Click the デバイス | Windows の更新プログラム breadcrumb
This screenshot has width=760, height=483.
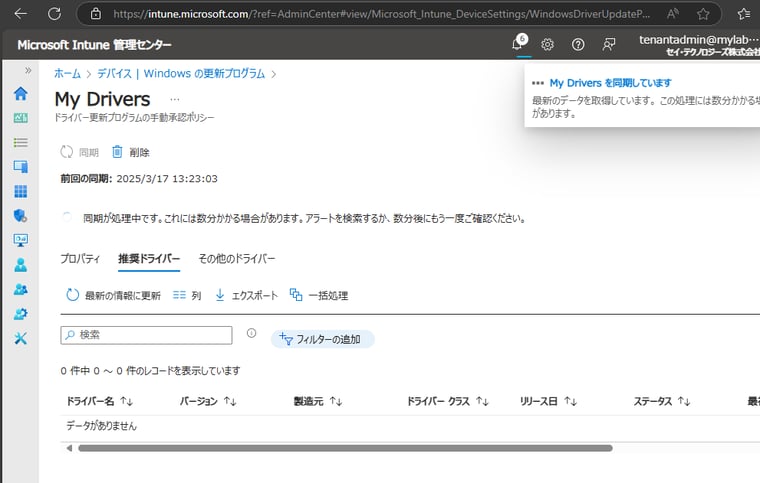click(181, 74)
